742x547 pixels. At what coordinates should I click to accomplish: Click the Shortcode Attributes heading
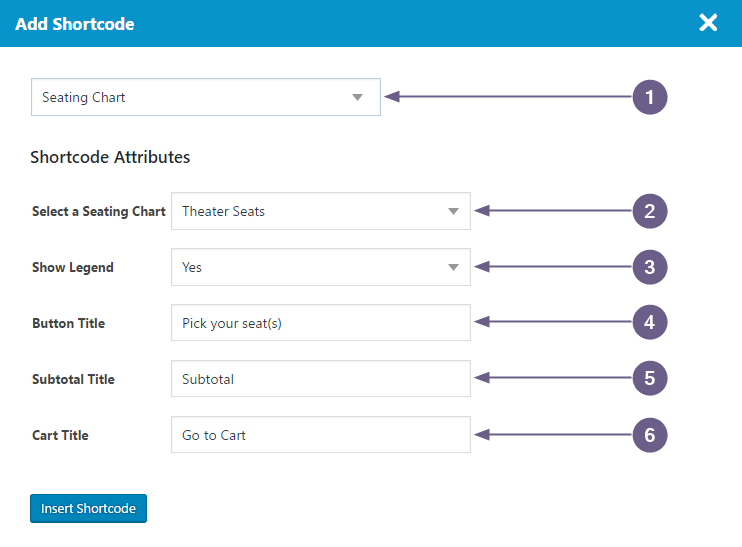110,157
